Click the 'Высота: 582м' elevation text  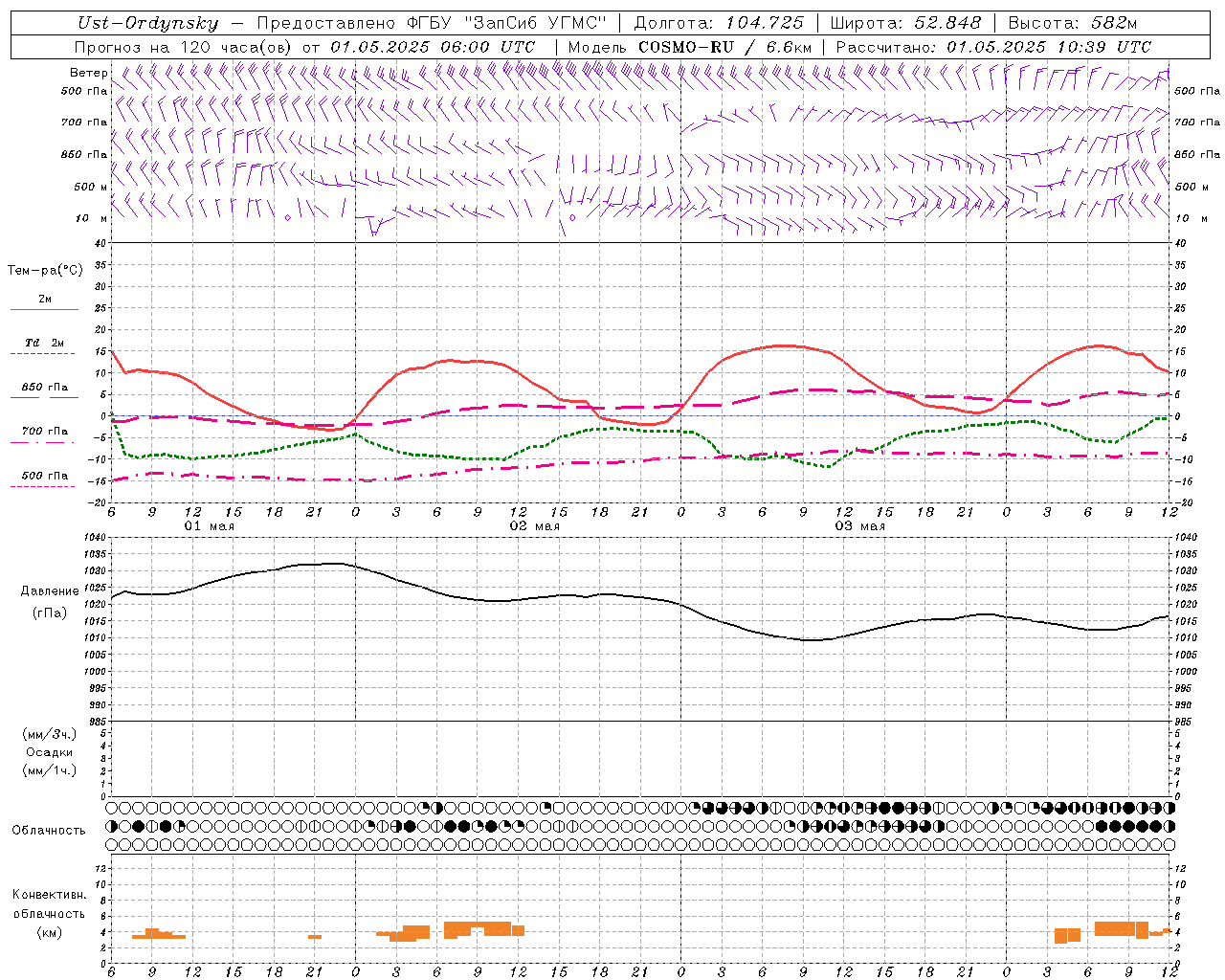(1073, 23)
